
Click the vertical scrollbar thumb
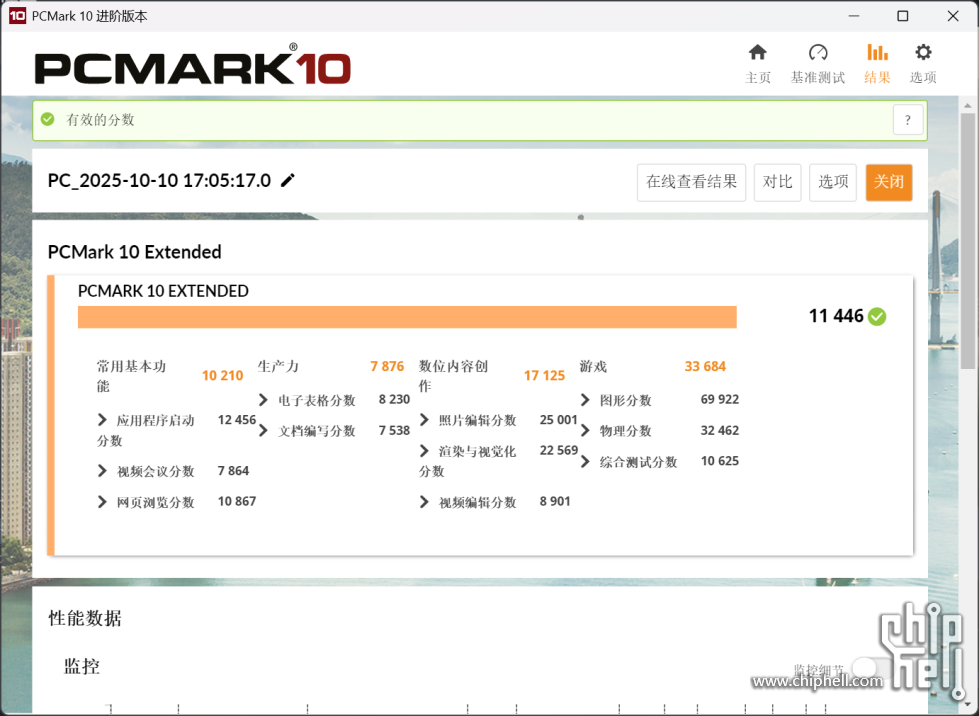pyautogui.click(x=967, y=240)
